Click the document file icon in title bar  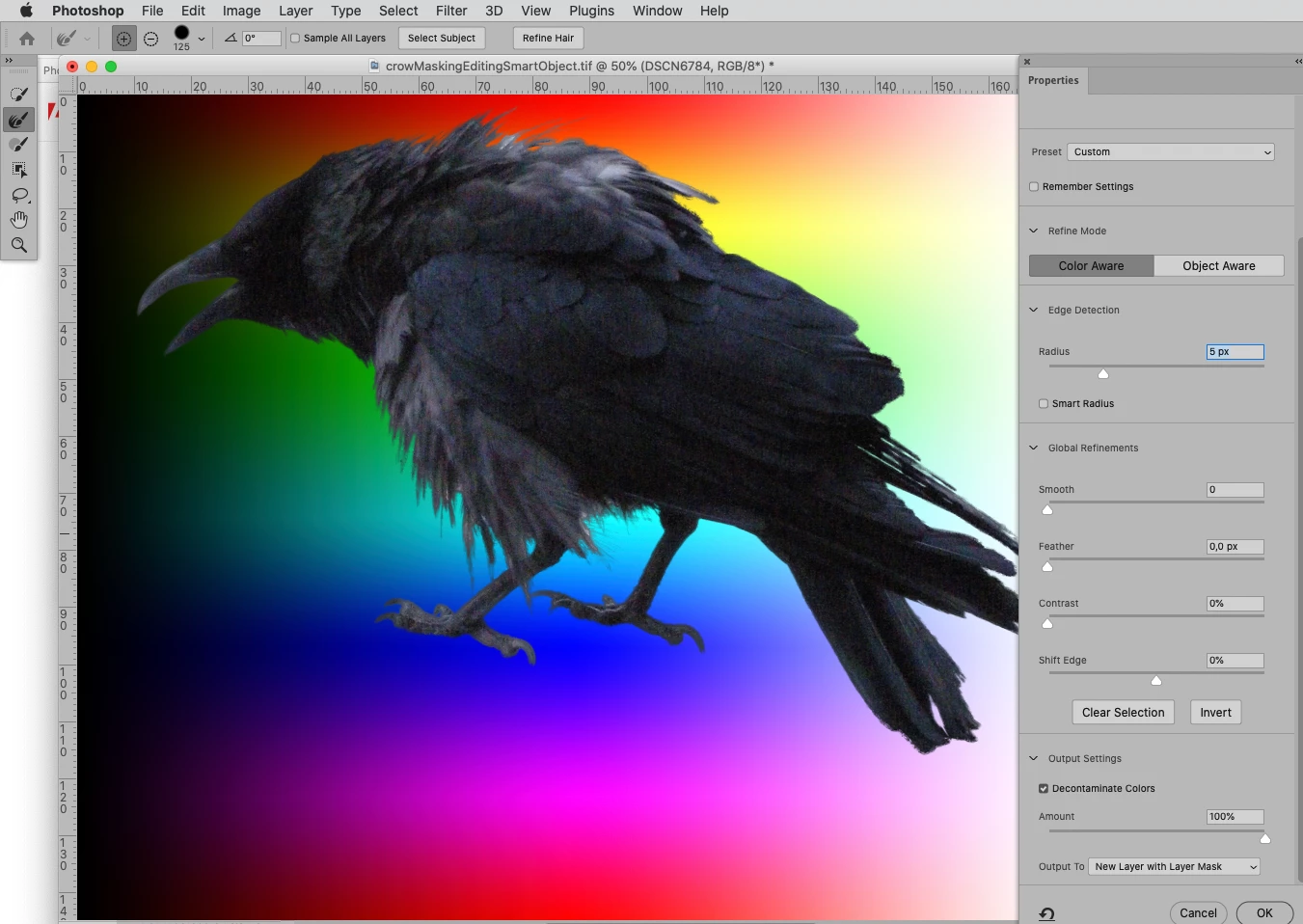tap(374, 66)
